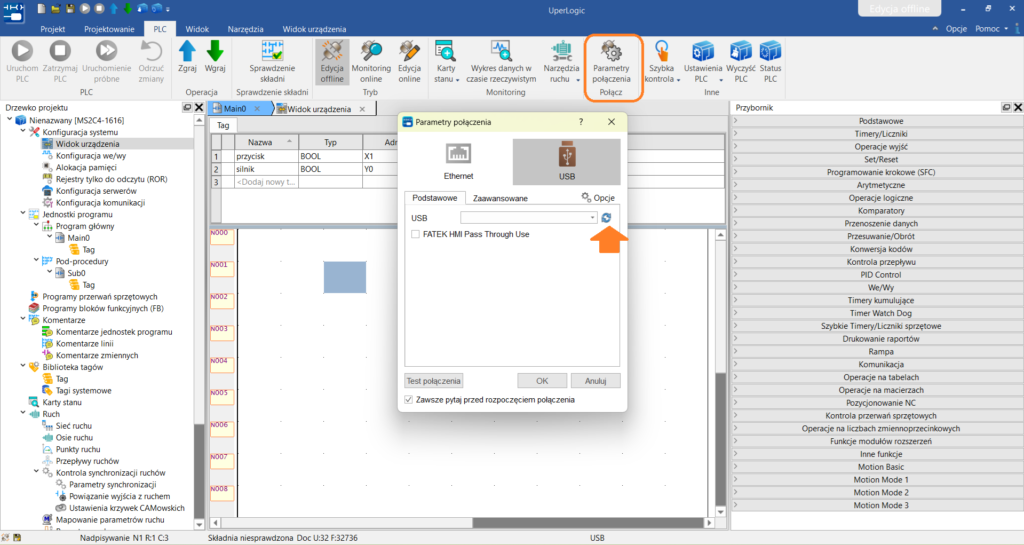Open Wykres danych w czasie rzeczywistym
1024x545 pixels.
(501, 61)
